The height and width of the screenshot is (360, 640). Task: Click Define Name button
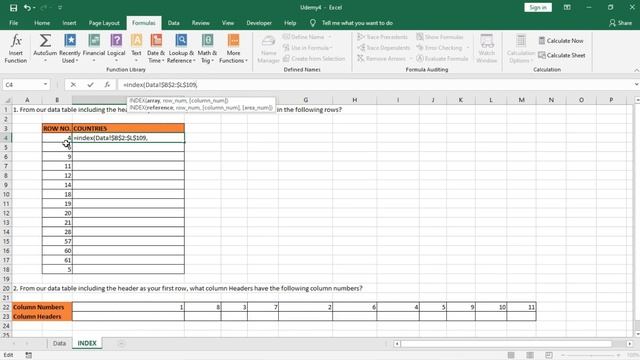click(307, 37)
